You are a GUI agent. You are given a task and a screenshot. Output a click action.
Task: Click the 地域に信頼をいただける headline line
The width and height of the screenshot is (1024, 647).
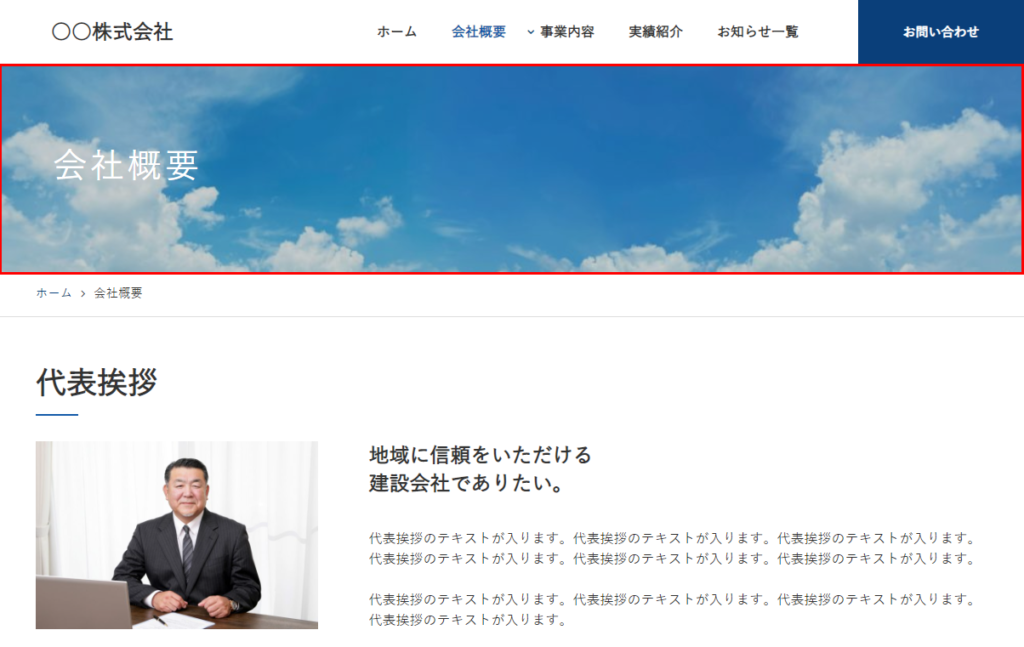[x=480, y=455]
